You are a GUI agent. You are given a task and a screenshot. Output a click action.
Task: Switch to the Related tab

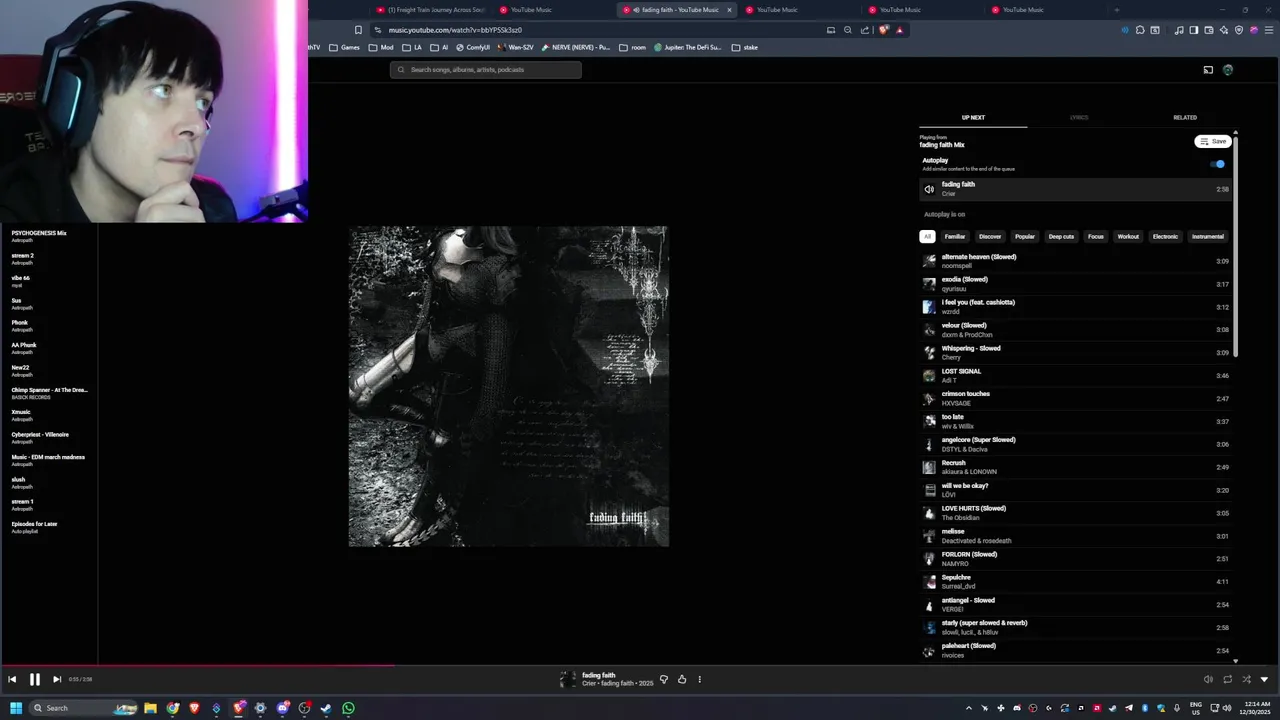[1185, 117]
